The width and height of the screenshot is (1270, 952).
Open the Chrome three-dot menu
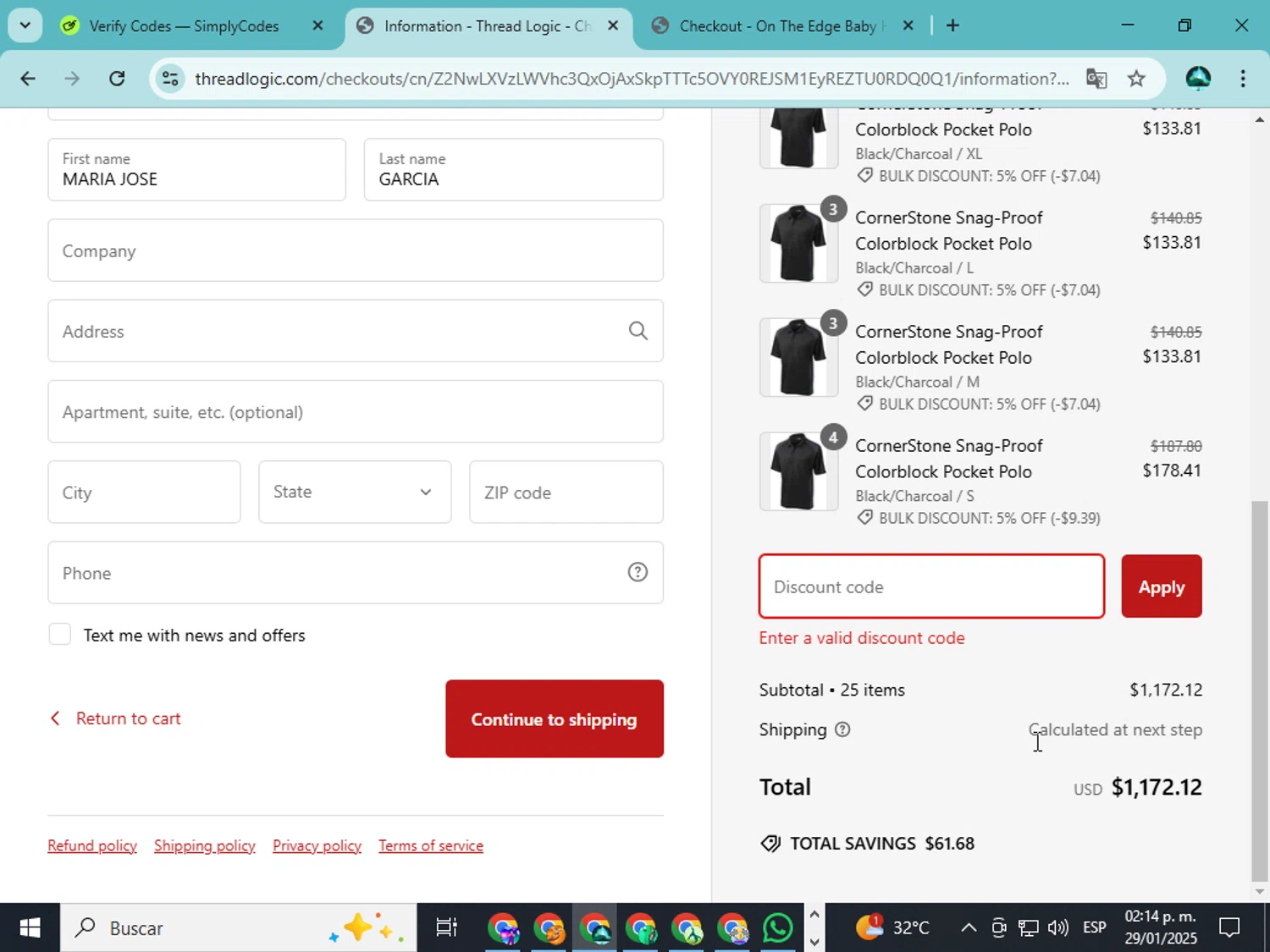[1243, 79]
